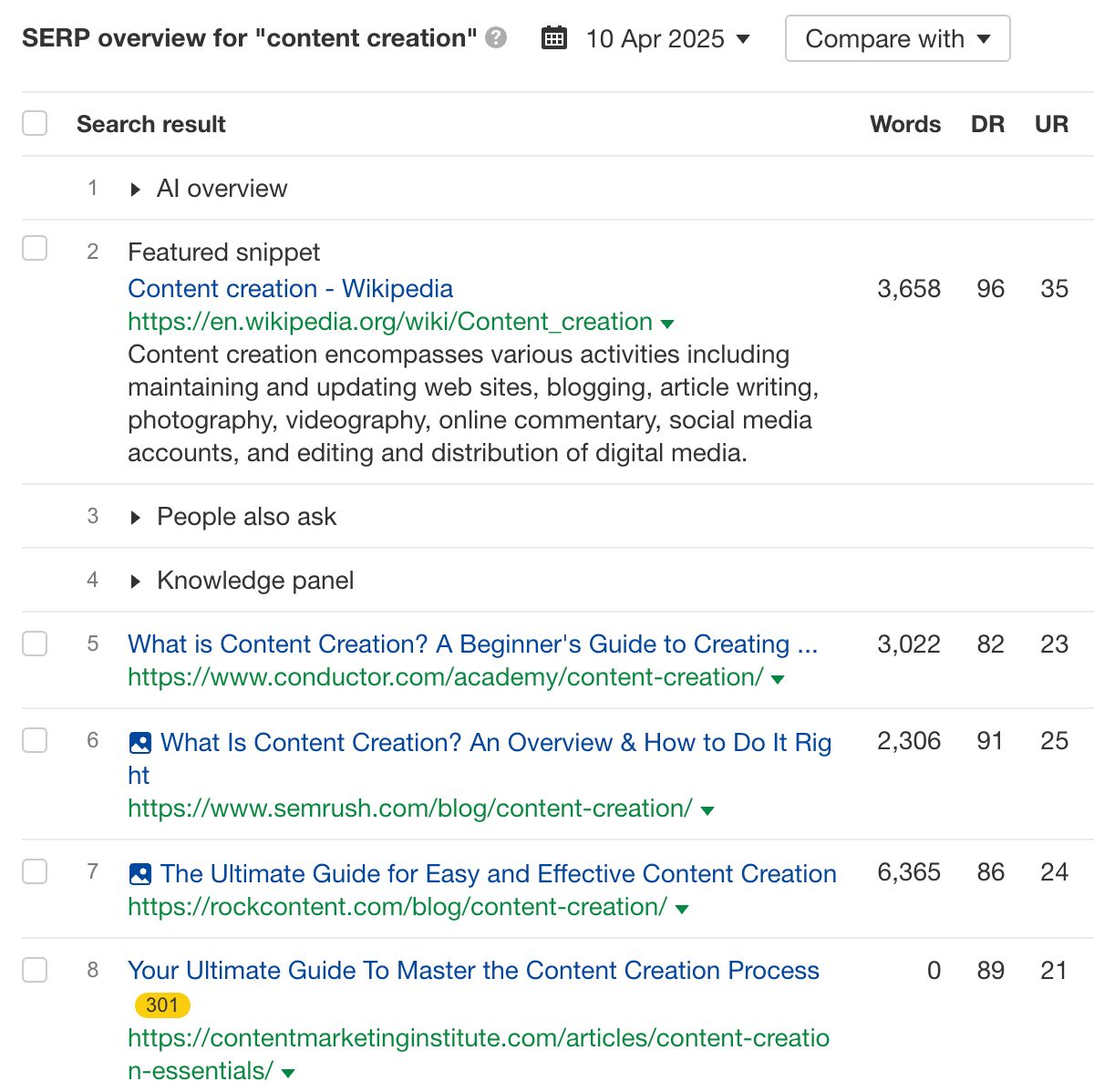
Task: Click the image thumbnail icon on the Rock Content result
Action: [139, 873]
